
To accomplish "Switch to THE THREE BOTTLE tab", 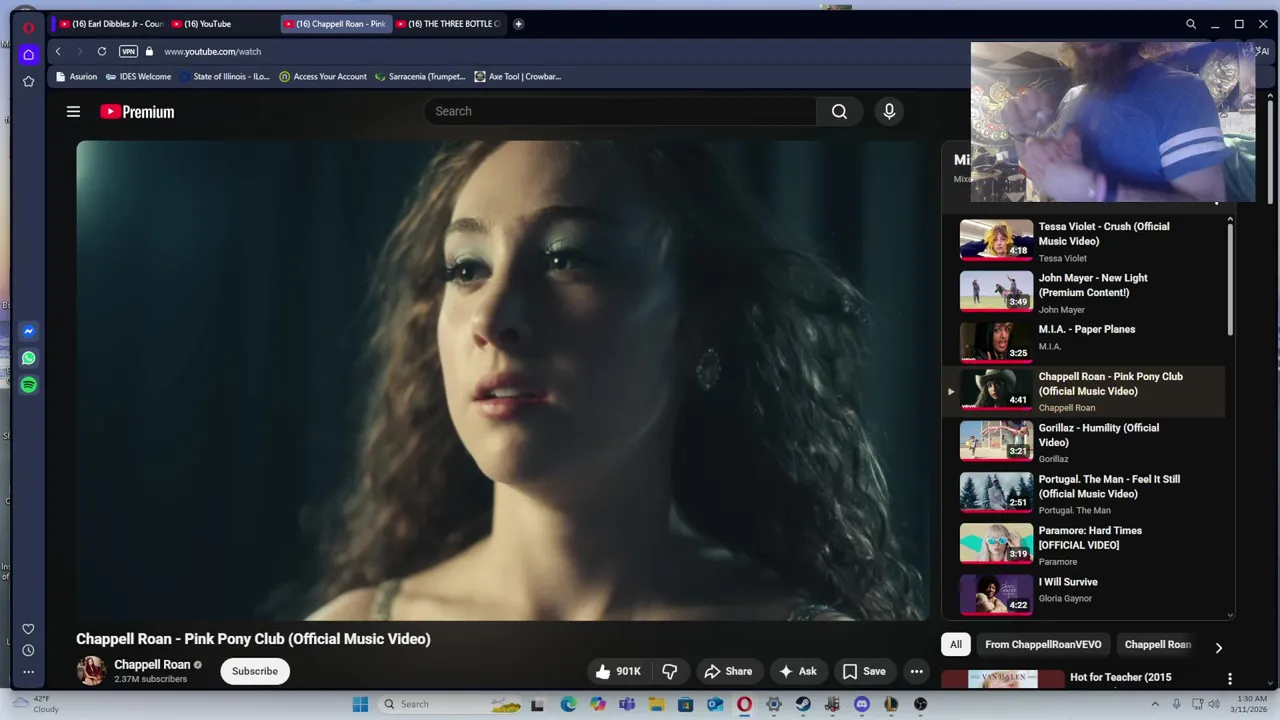I will tap(449, 24).
